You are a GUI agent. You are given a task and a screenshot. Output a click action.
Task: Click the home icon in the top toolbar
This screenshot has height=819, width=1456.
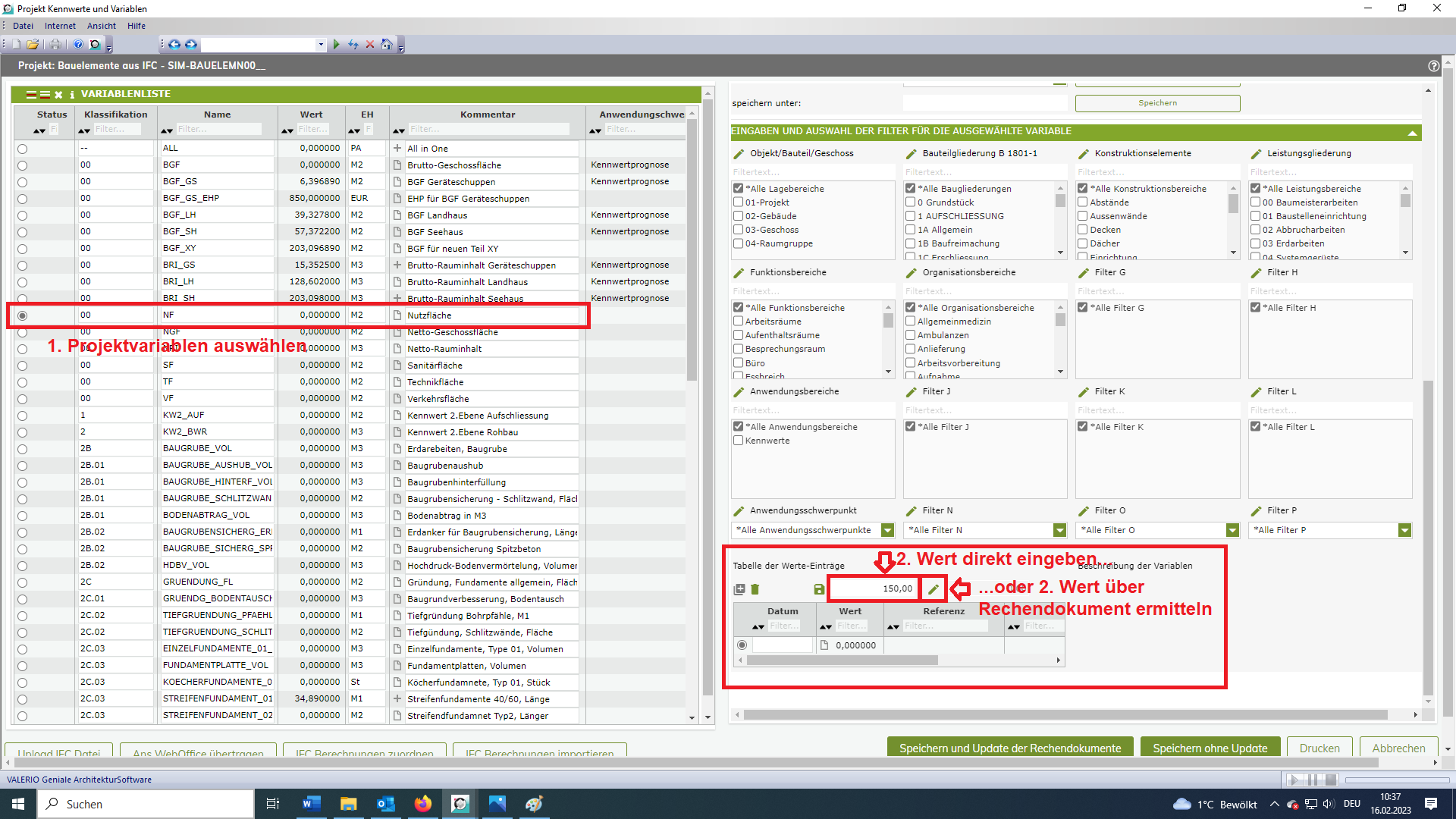click(x=387, y=45)
